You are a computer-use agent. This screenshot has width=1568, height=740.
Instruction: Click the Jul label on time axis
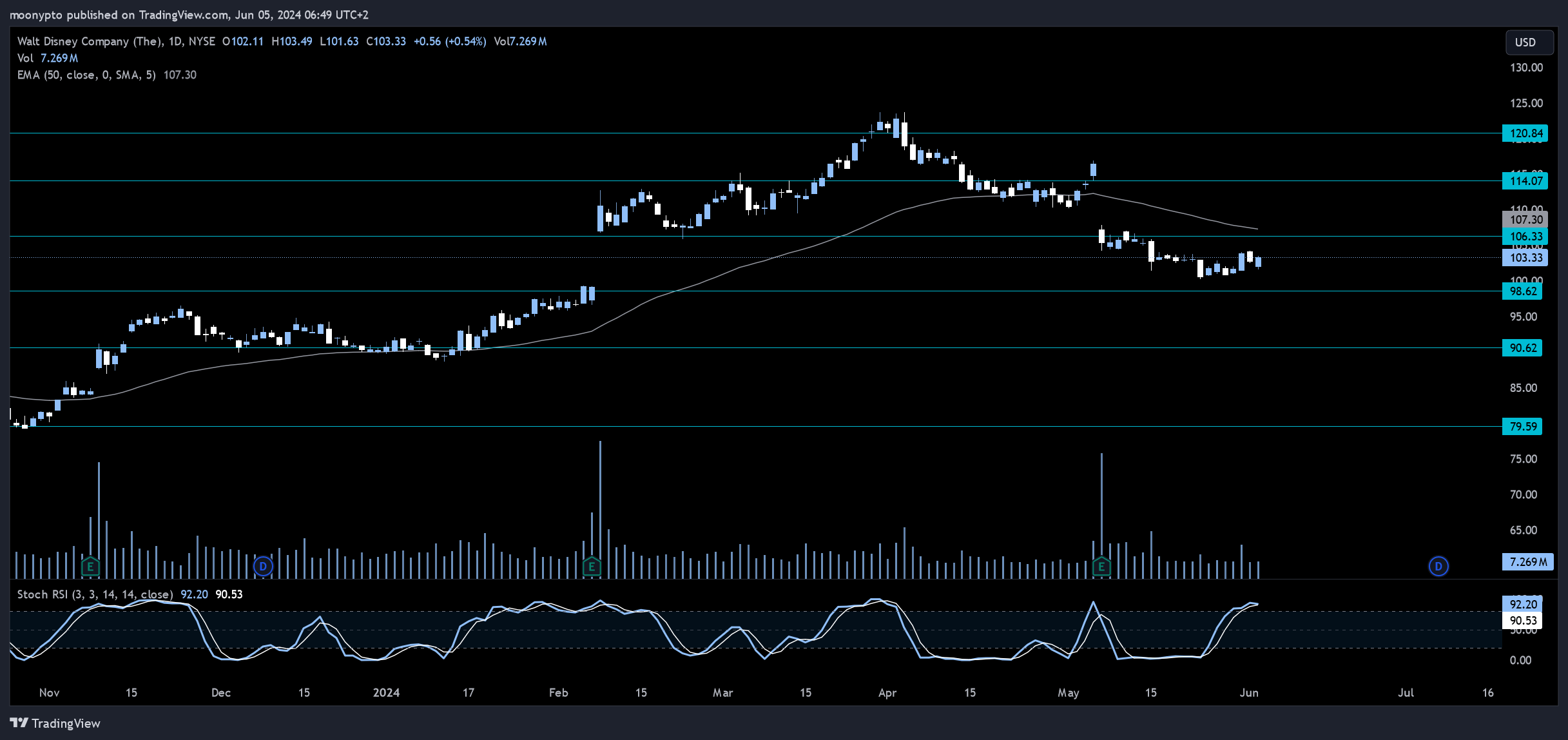[1406, 692]
